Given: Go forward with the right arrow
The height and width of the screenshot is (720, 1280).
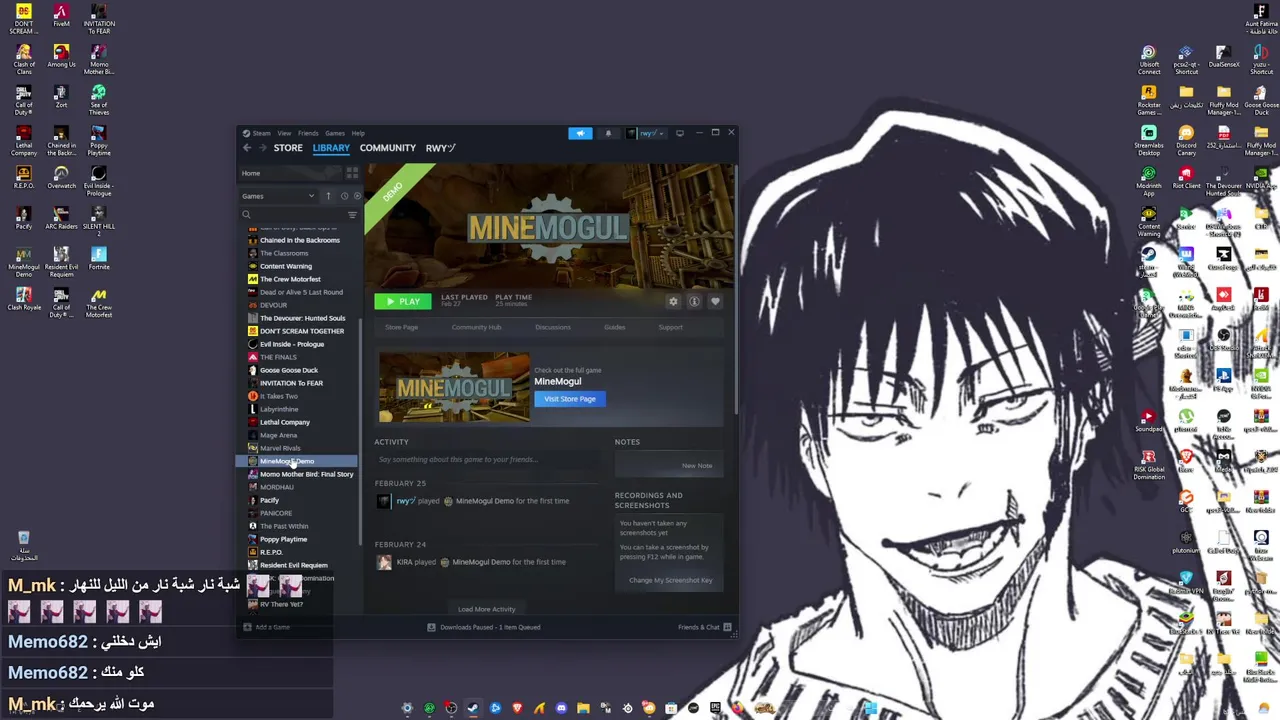Looking at the screenshot, I should pos(264,148).
